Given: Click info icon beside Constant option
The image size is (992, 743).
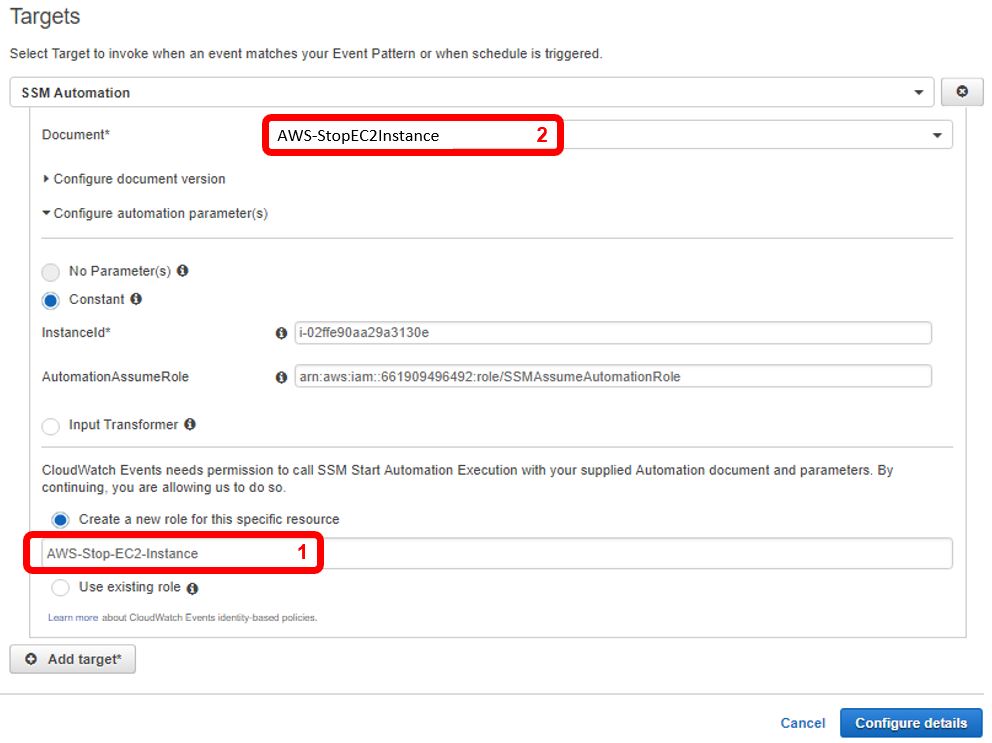Looking at the screenshot, I should pos(136,299).
